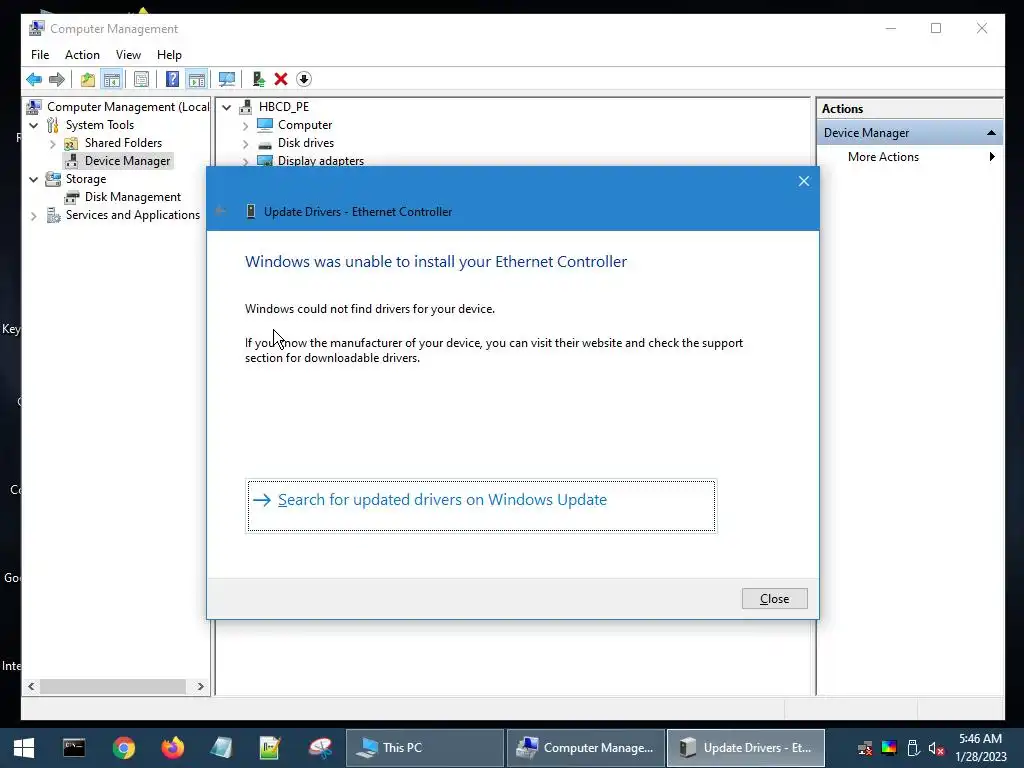
Task: Open the green notepad taskbar icon
Action: click(270, 748)
